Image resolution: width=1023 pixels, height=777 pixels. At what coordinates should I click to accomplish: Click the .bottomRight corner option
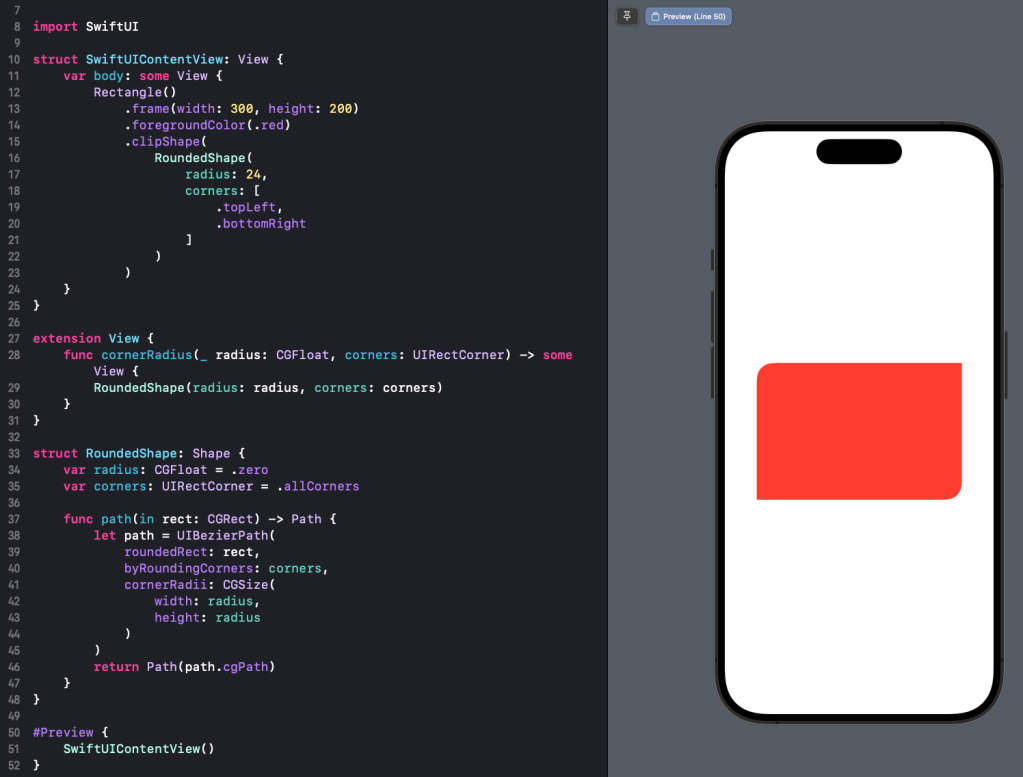click(261, 223)
